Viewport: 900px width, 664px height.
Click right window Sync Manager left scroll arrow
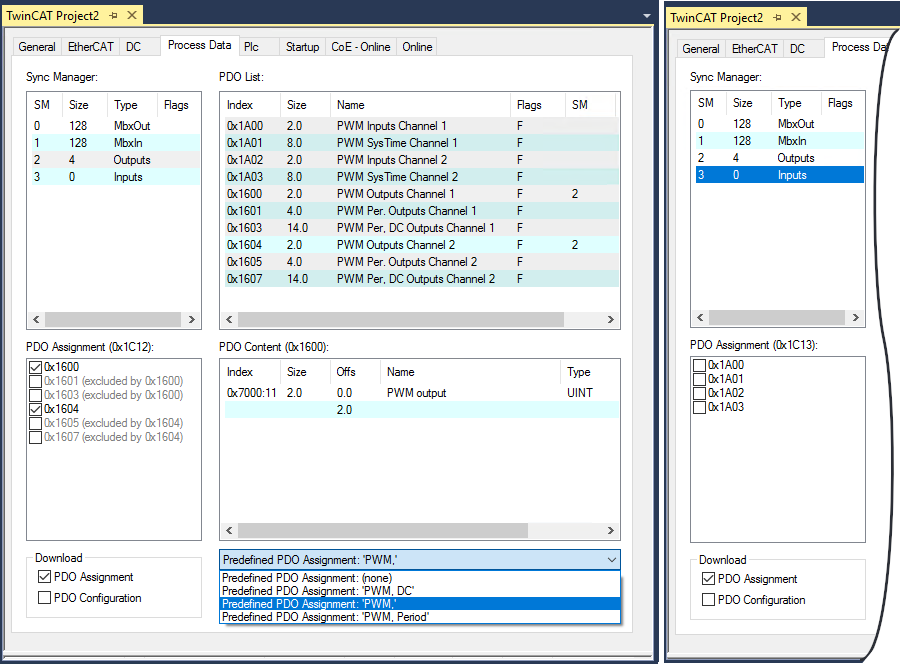click(x=700, y=317)
